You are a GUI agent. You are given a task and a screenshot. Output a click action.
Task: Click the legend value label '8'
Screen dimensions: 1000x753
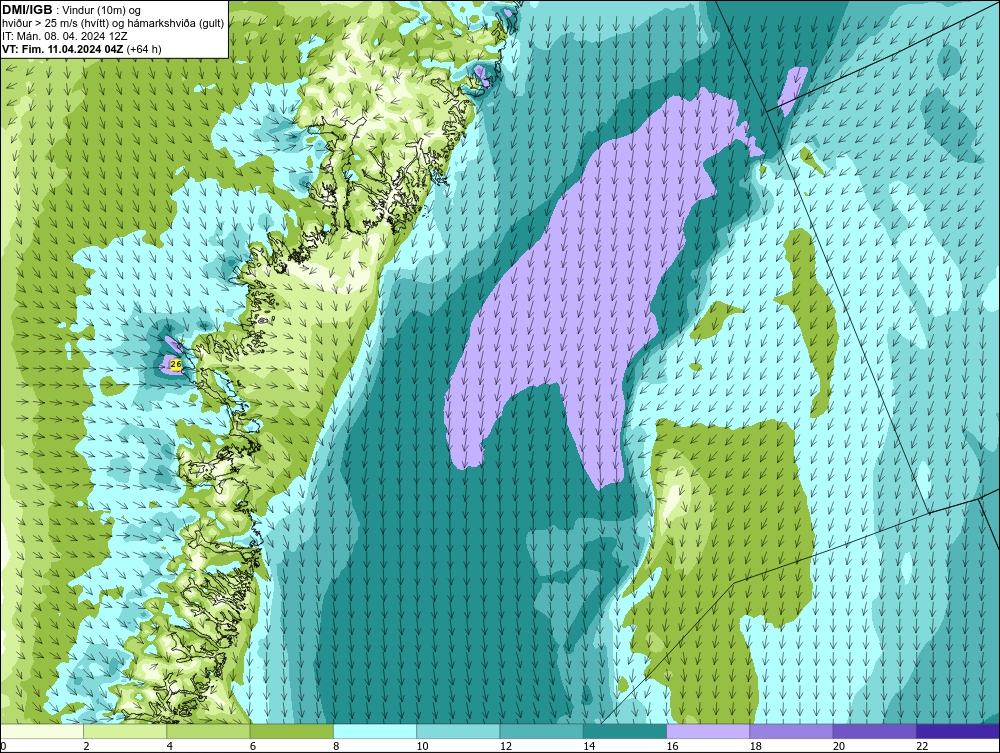(336, 746)
